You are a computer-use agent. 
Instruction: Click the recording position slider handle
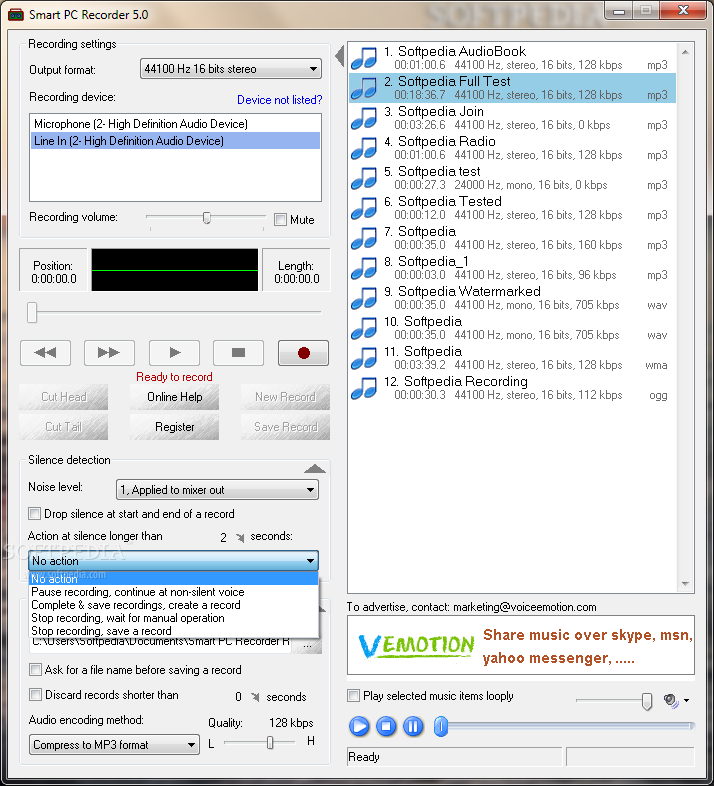point(32,312)
